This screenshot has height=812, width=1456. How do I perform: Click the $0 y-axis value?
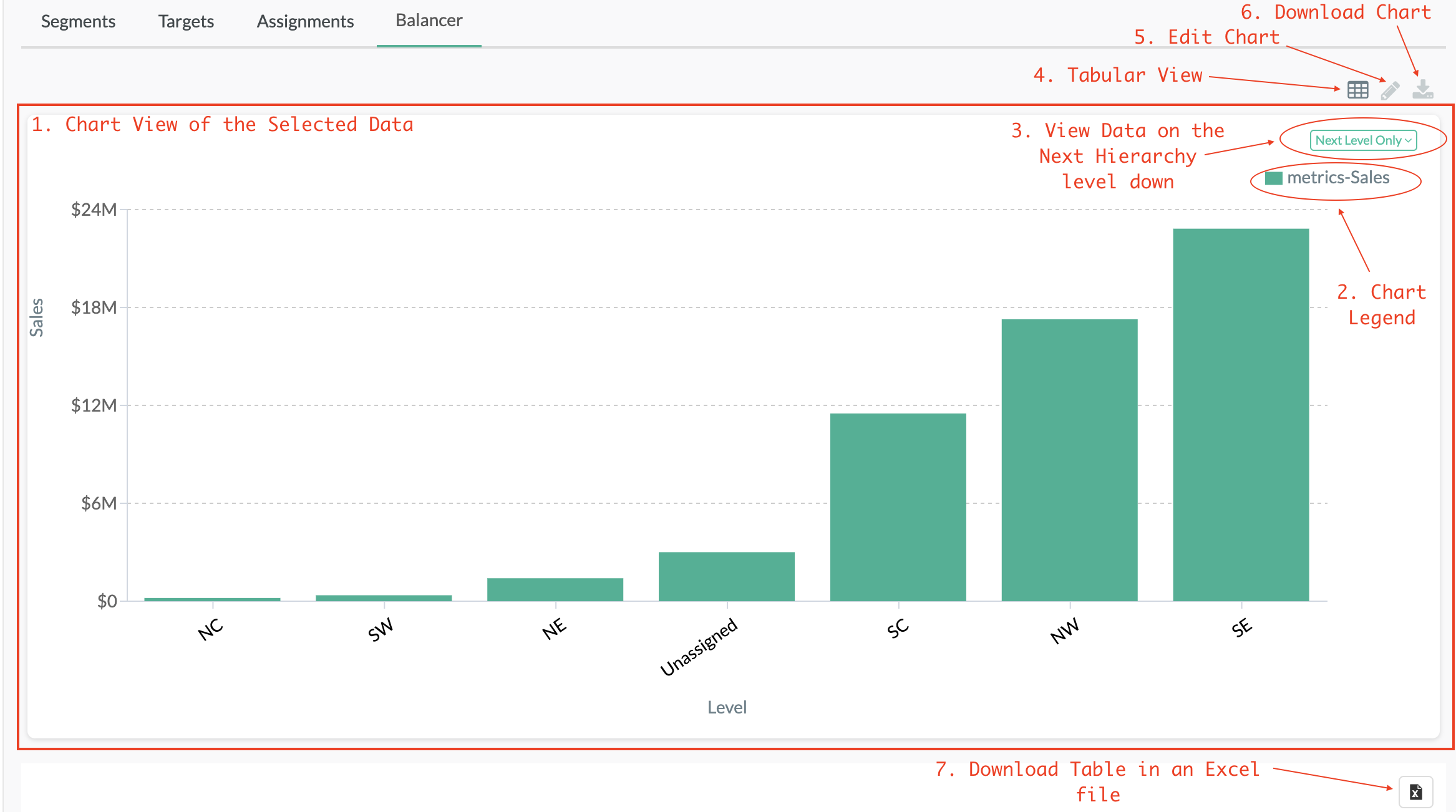[x=107, y=601]
